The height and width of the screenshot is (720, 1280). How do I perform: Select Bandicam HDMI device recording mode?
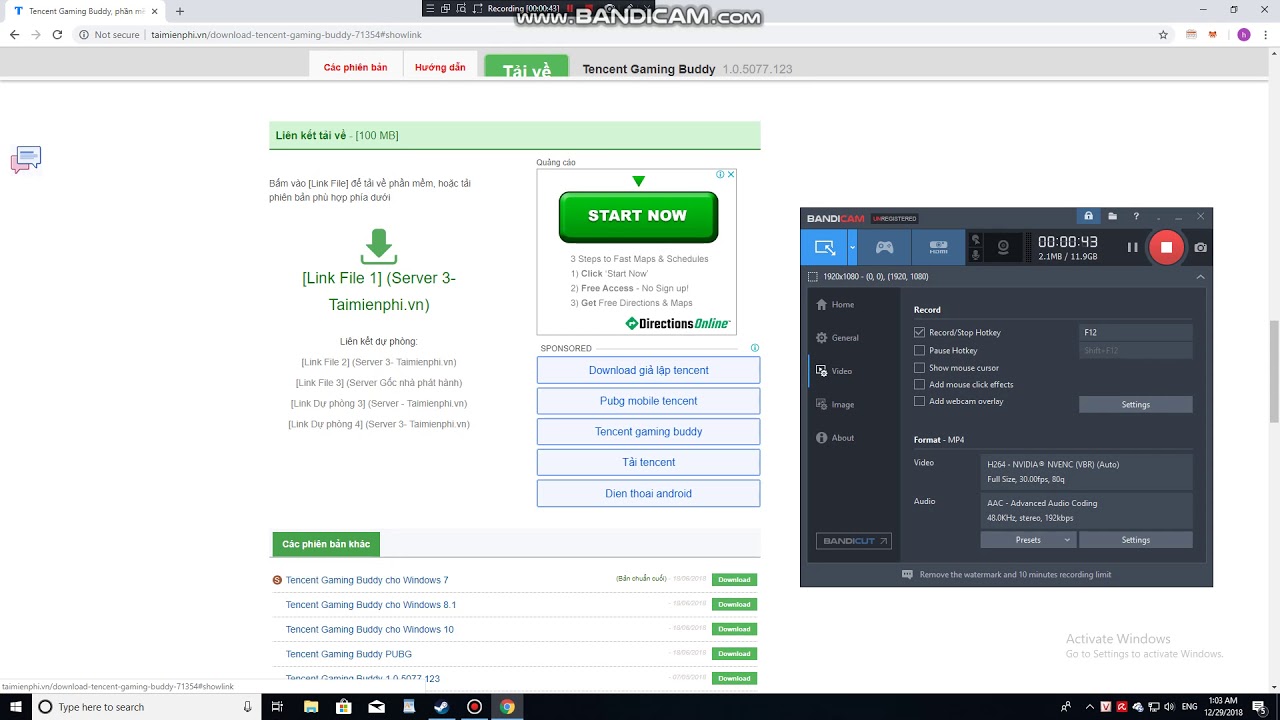click(x=938, y=247)
